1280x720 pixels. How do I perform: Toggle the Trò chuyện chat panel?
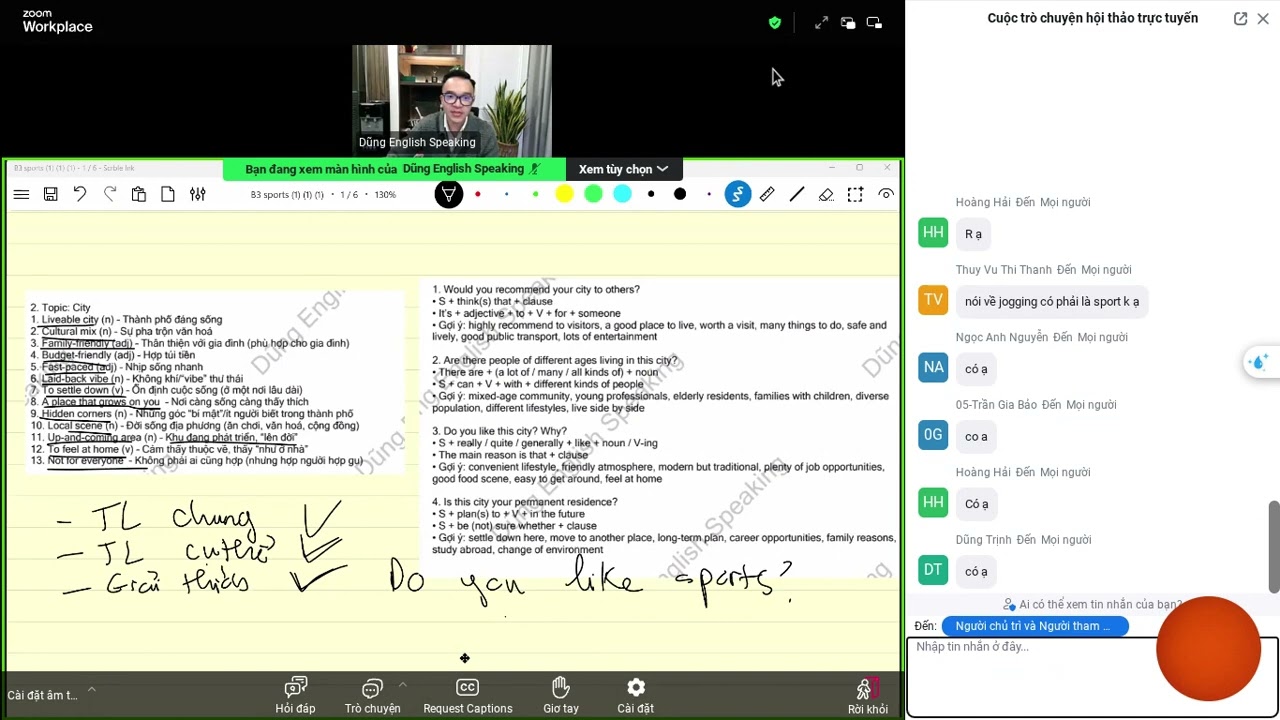pyautogui.click(x=372, y=696)
